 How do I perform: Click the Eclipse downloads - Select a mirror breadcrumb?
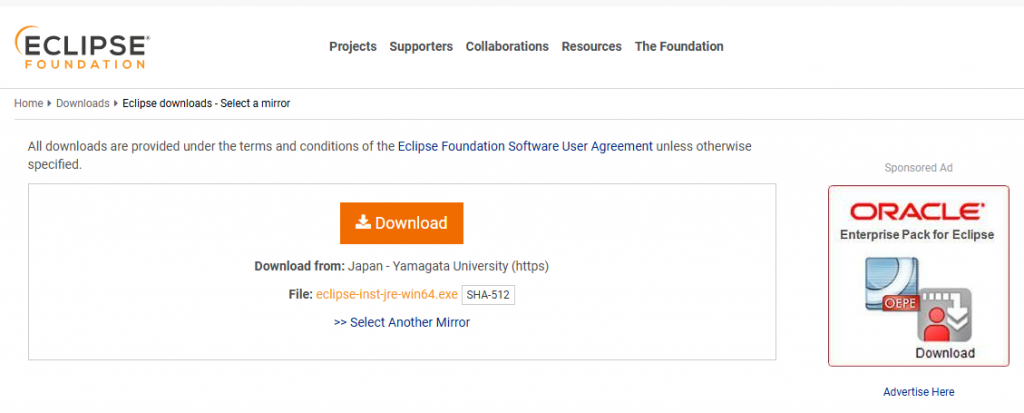206,103
